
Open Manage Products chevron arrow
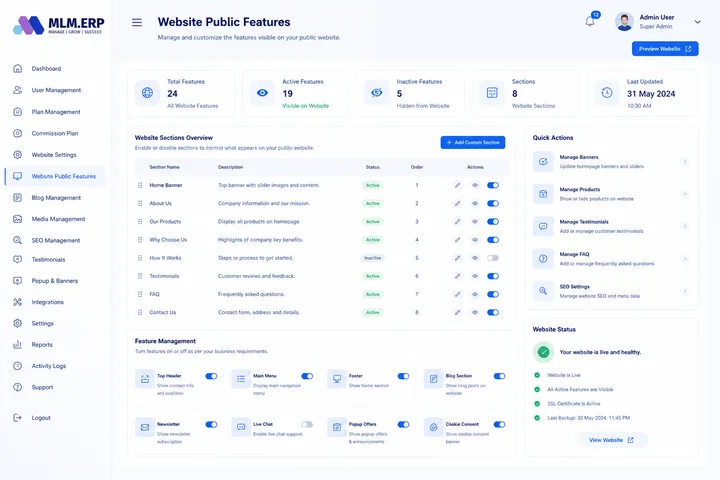click(685, 194)
